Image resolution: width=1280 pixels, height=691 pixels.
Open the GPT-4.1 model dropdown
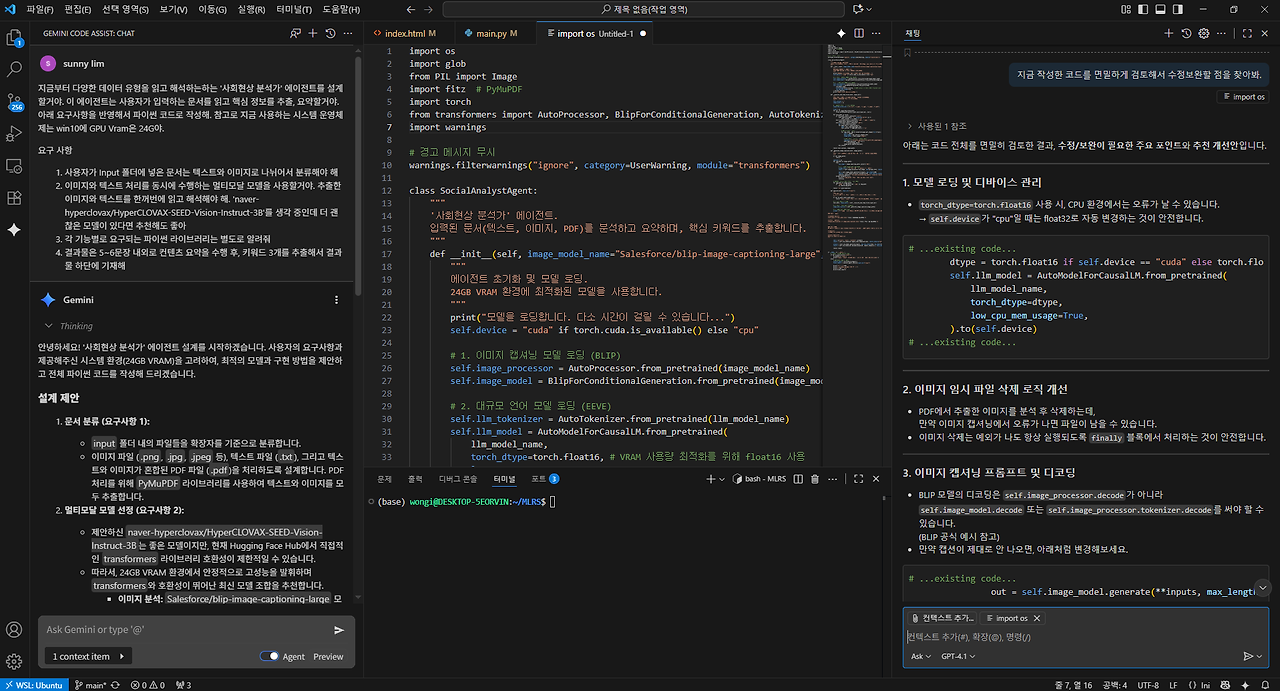click(958, 657)
